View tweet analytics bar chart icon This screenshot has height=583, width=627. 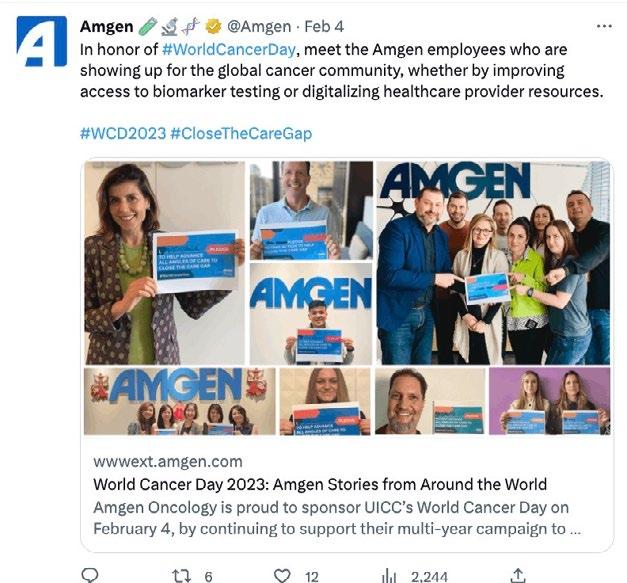click(x=389, y=576)
